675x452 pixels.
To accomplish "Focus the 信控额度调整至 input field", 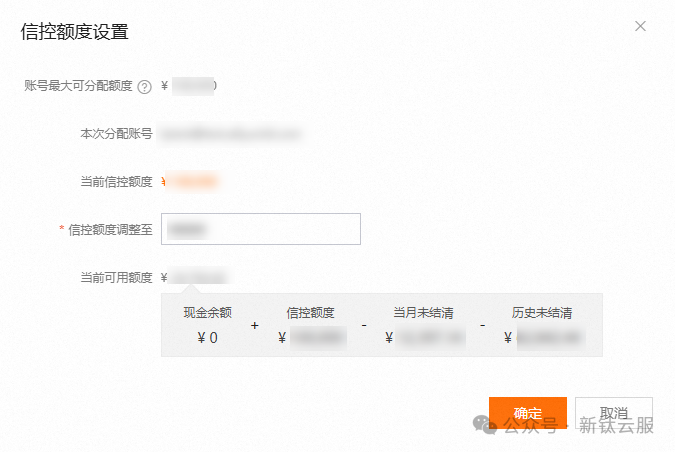I will 261,229.
